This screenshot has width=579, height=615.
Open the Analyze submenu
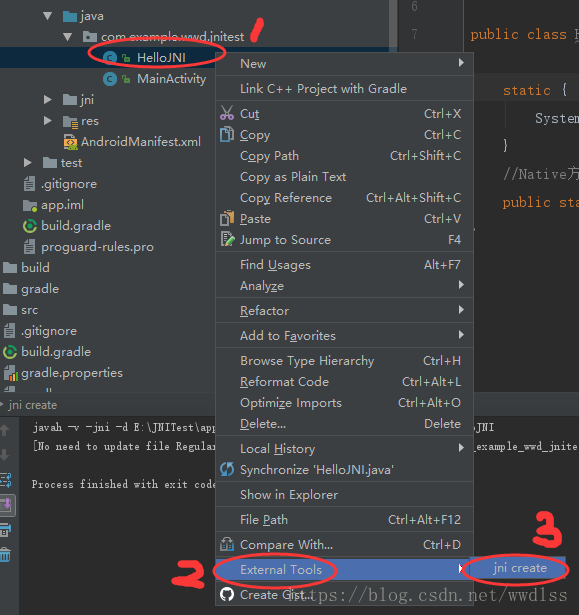344,286
